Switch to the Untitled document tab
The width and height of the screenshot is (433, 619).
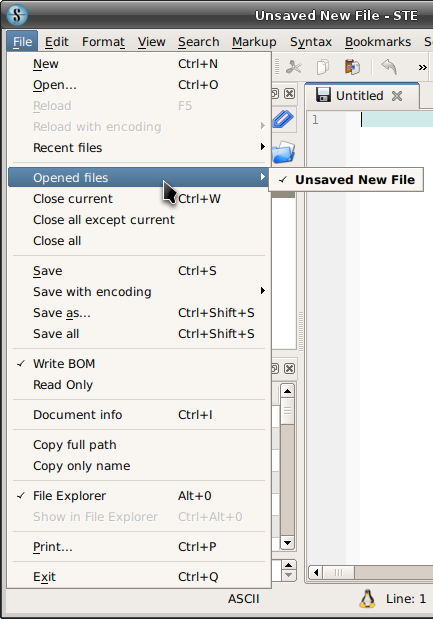tap(360, 96)
